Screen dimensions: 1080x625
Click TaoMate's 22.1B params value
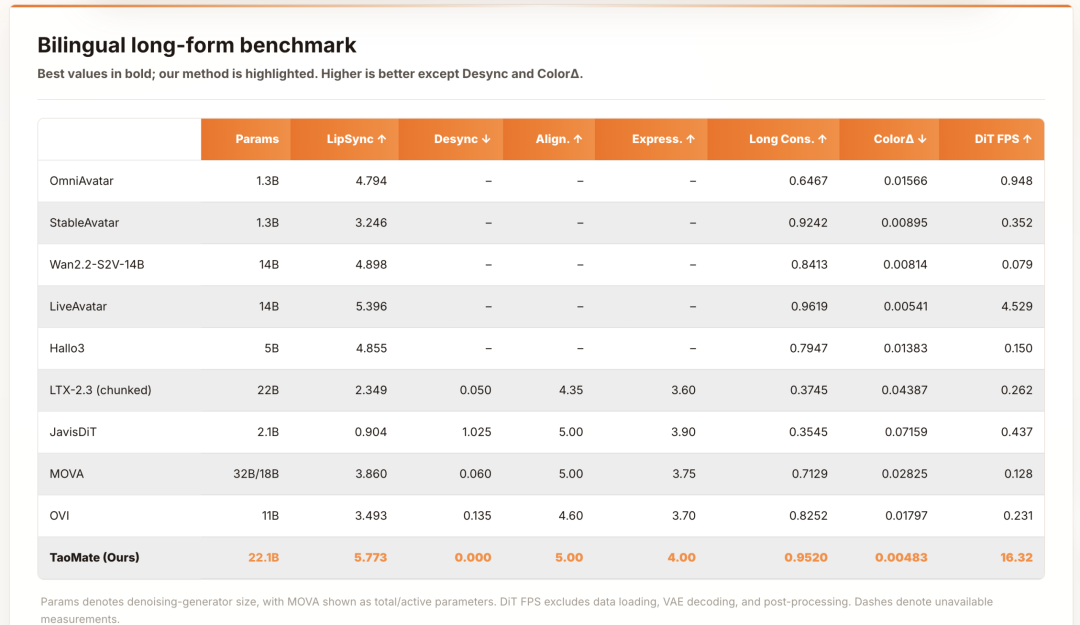coord(263,557)
